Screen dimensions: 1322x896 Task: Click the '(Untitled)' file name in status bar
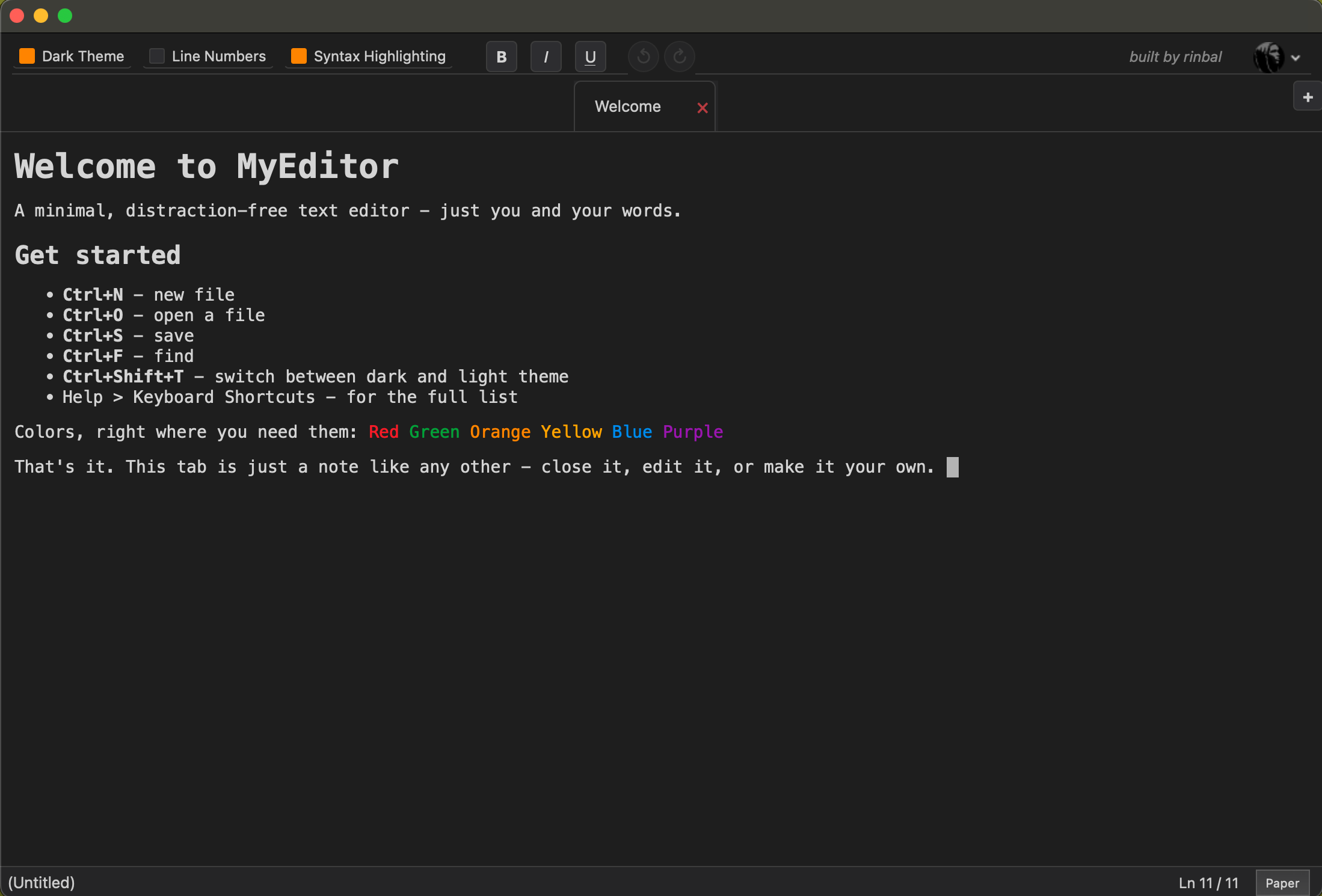pos(42,883)
